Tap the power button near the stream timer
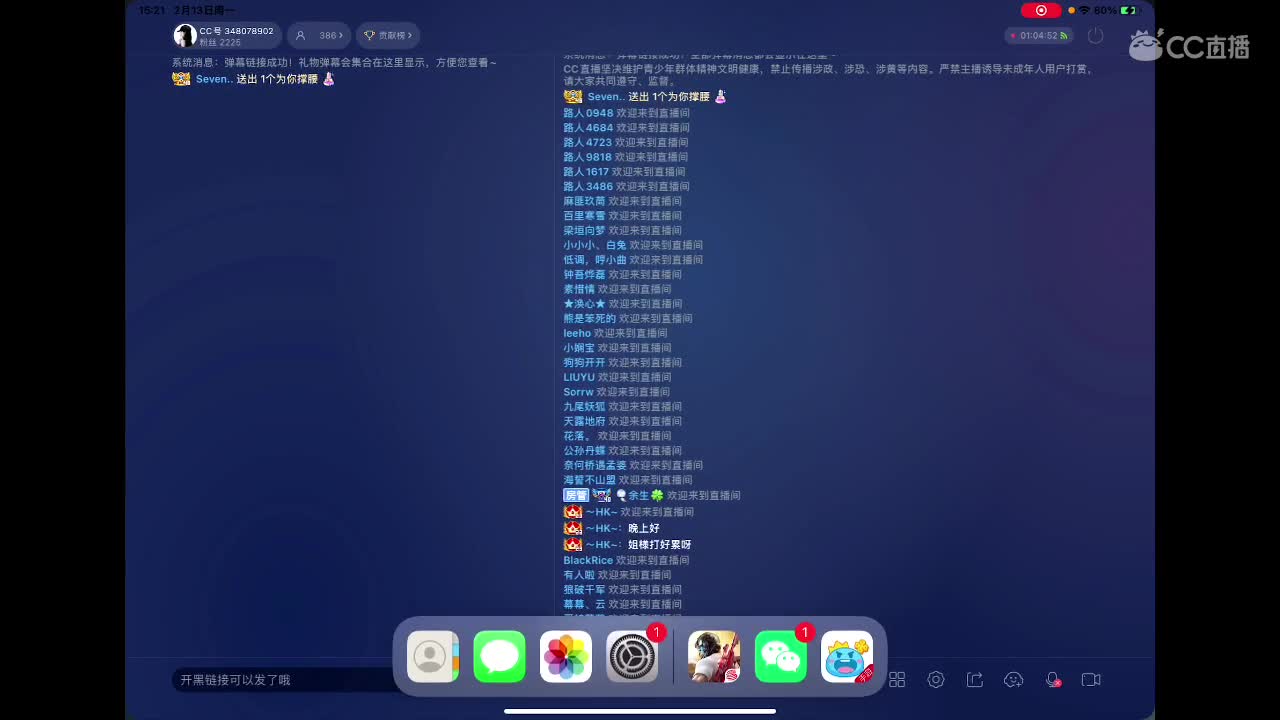 1095,35
